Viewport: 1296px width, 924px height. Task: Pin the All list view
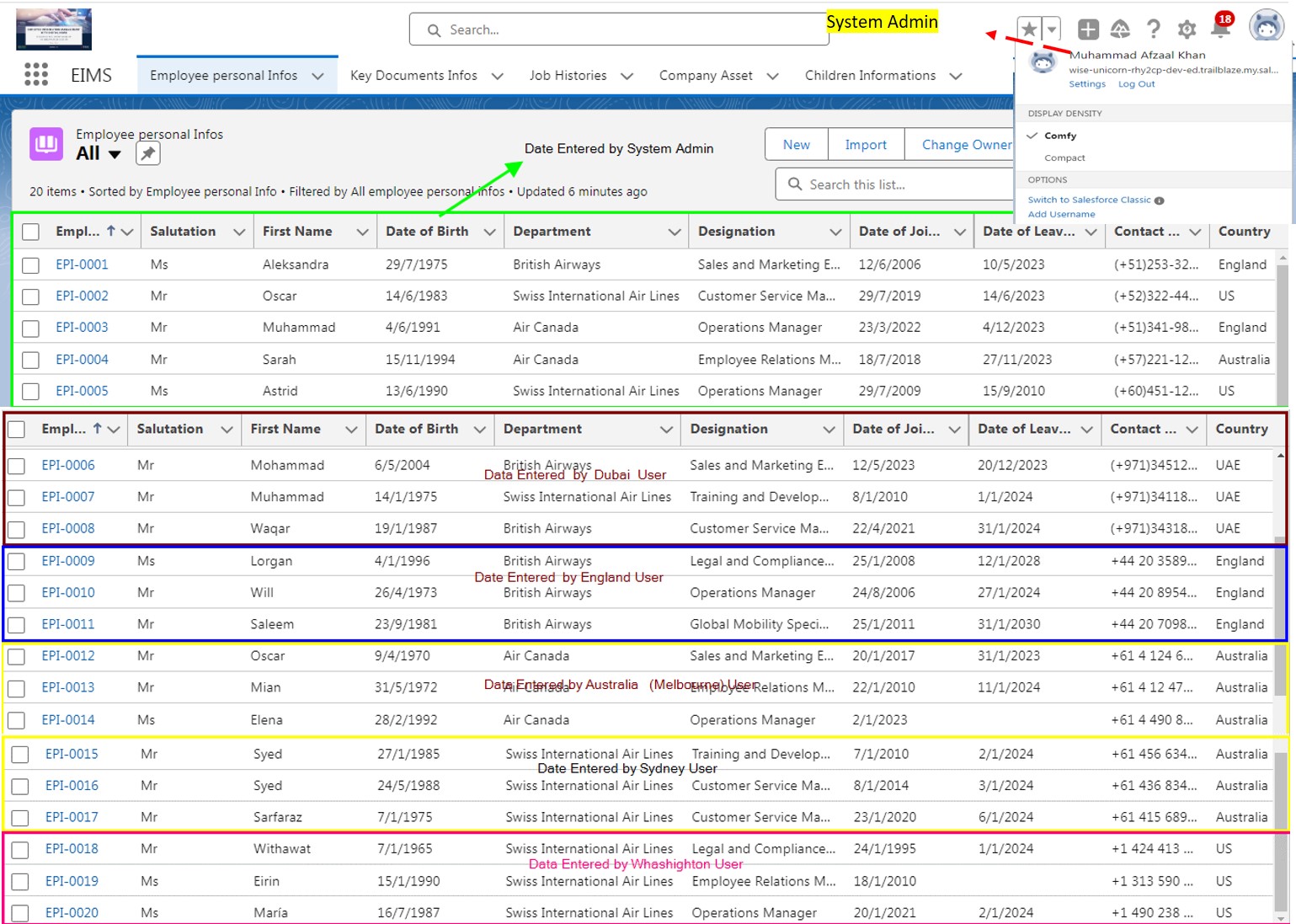coord(147,153)
